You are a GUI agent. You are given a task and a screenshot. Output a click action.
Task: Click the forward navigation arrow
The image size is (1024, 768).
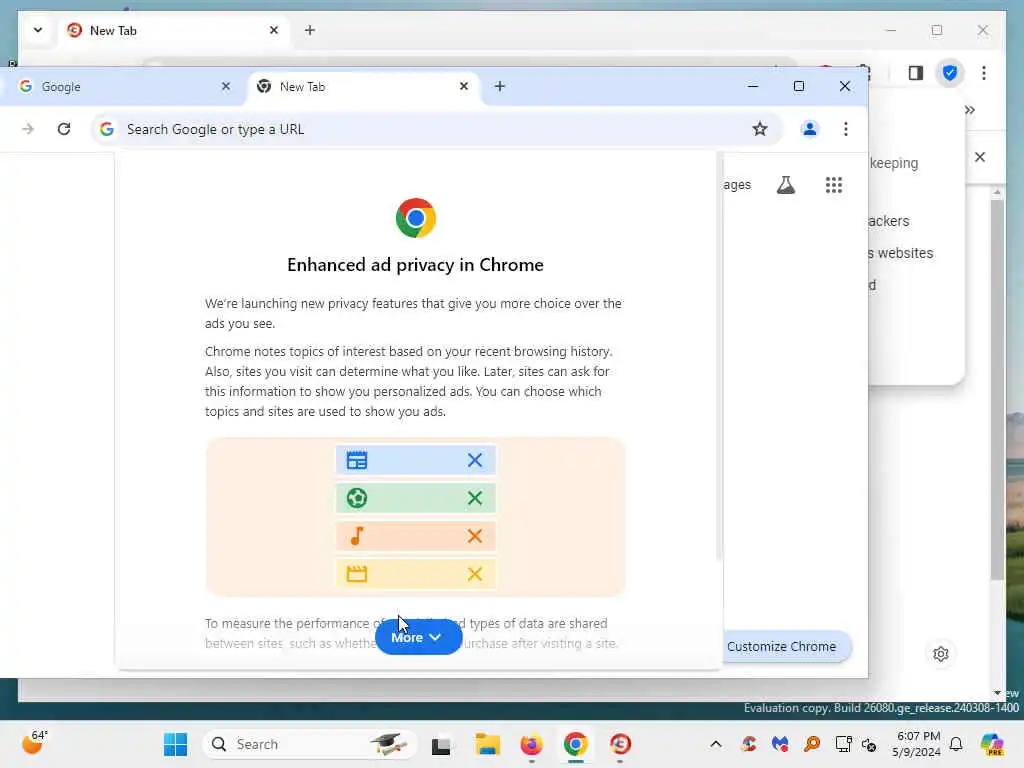(28, 129)
